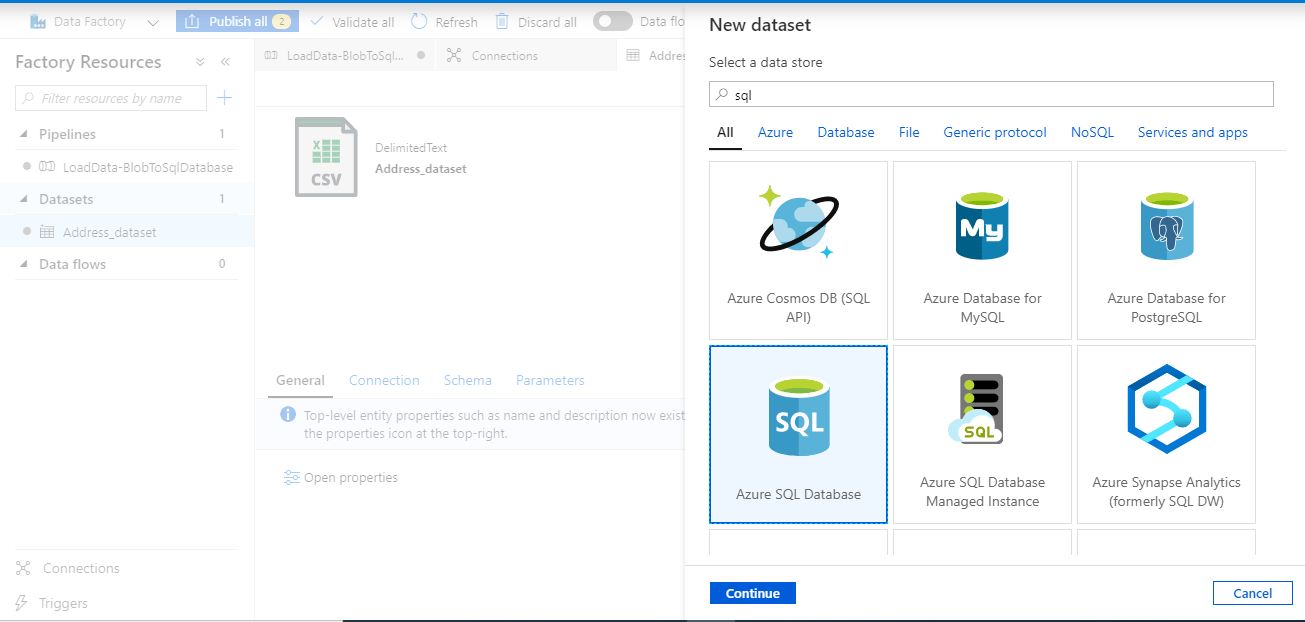Screen dimensions: 1305x622
Task: Expand the Data flows section
Action: pos(24,264)
